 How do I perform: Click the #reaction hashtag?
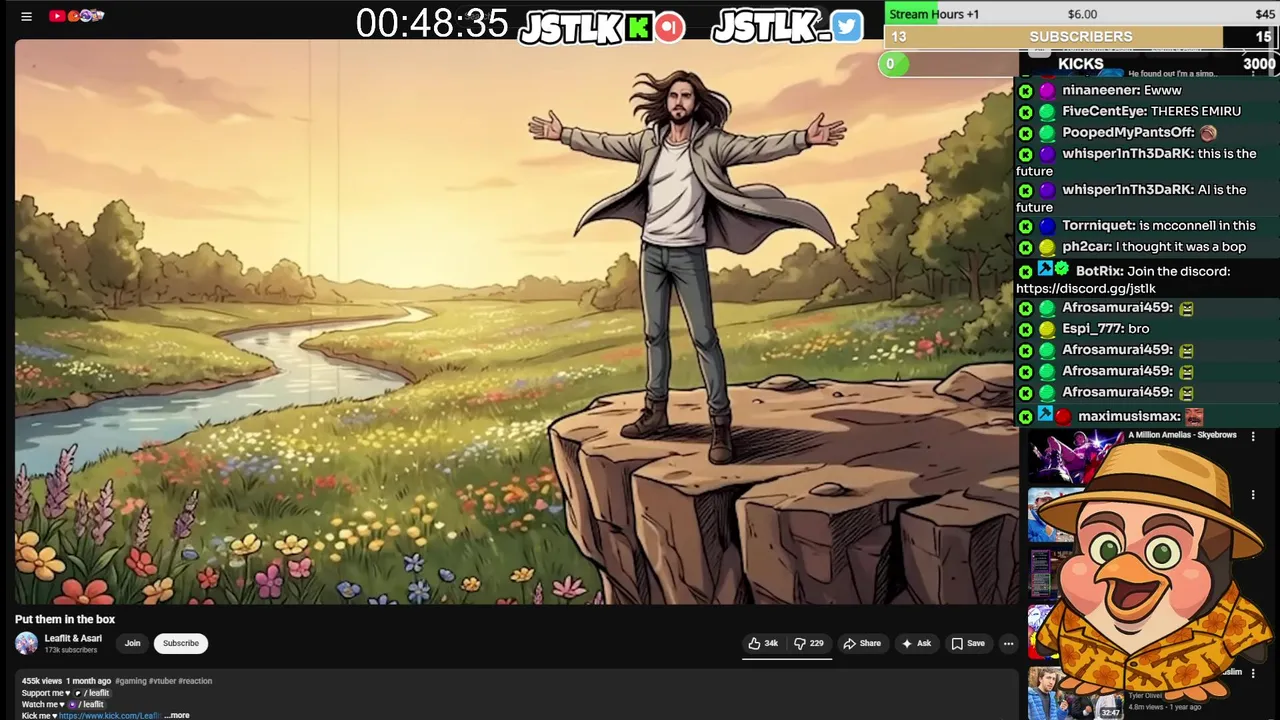tap(195, 681)
